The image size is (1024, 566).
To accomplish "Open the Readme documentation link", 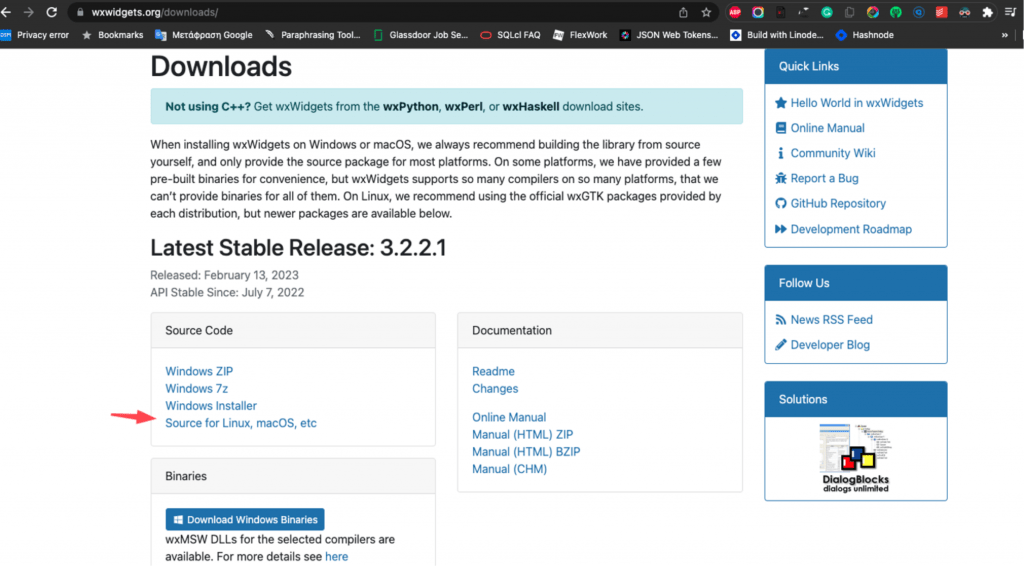I will tap(493, 371).
